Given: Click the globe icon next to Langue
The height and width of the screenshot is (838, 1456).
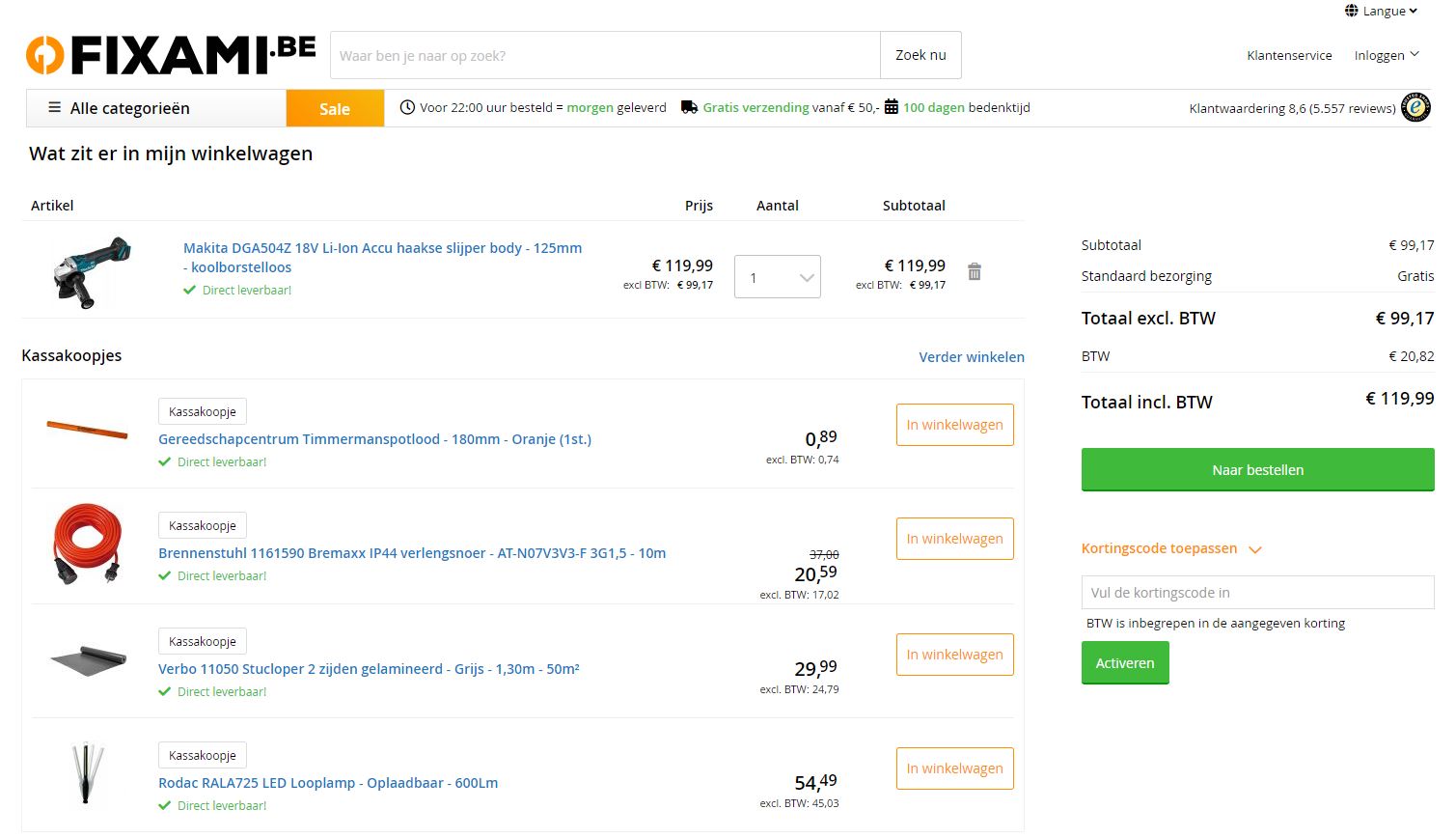Looking at the screenshot, I should click(x=1352, y=11).
